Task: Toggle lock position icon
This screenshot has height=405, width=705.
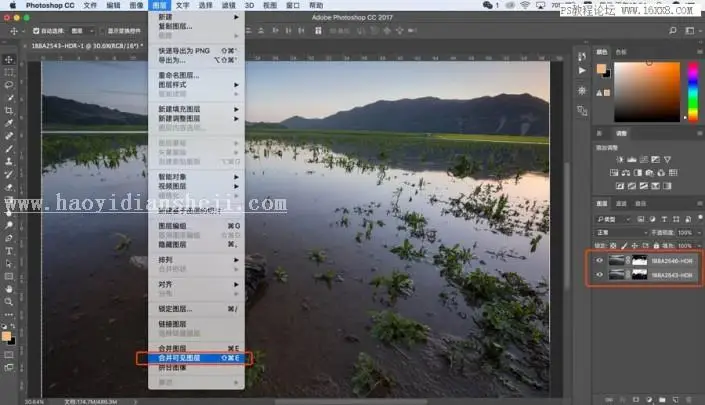Action: pyautogui.click(x=634, y=246)
